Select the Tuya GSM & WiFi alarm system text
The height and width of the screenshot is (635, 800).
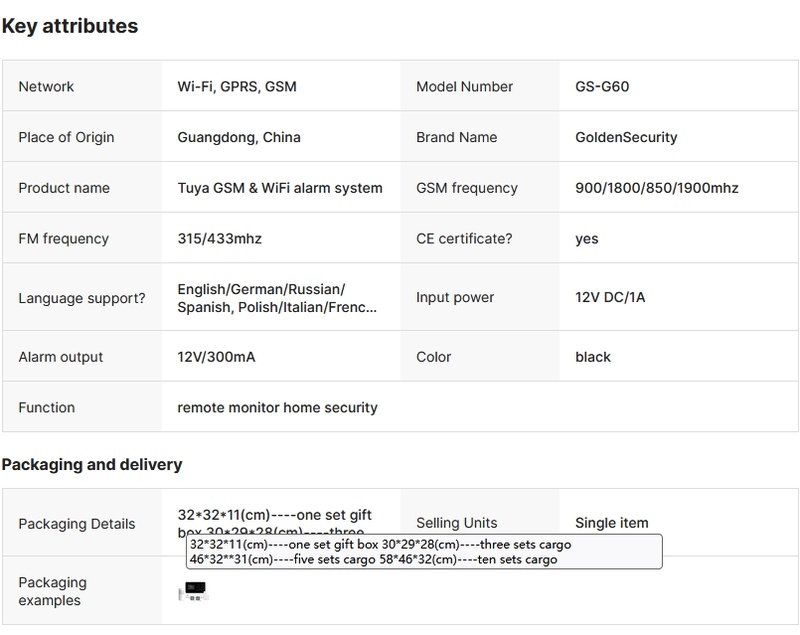tap(280, 188)
